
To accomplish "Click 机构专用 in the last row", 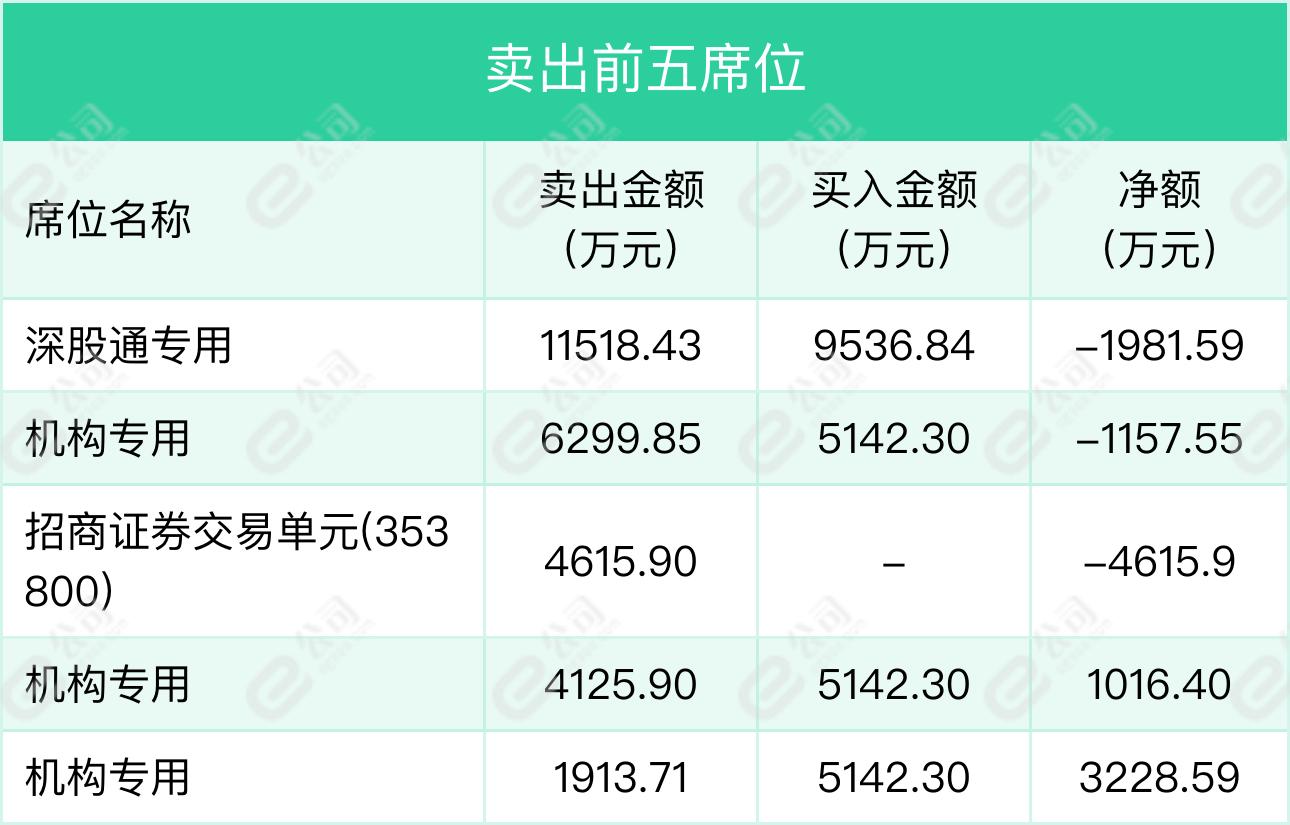I will 108,777.
